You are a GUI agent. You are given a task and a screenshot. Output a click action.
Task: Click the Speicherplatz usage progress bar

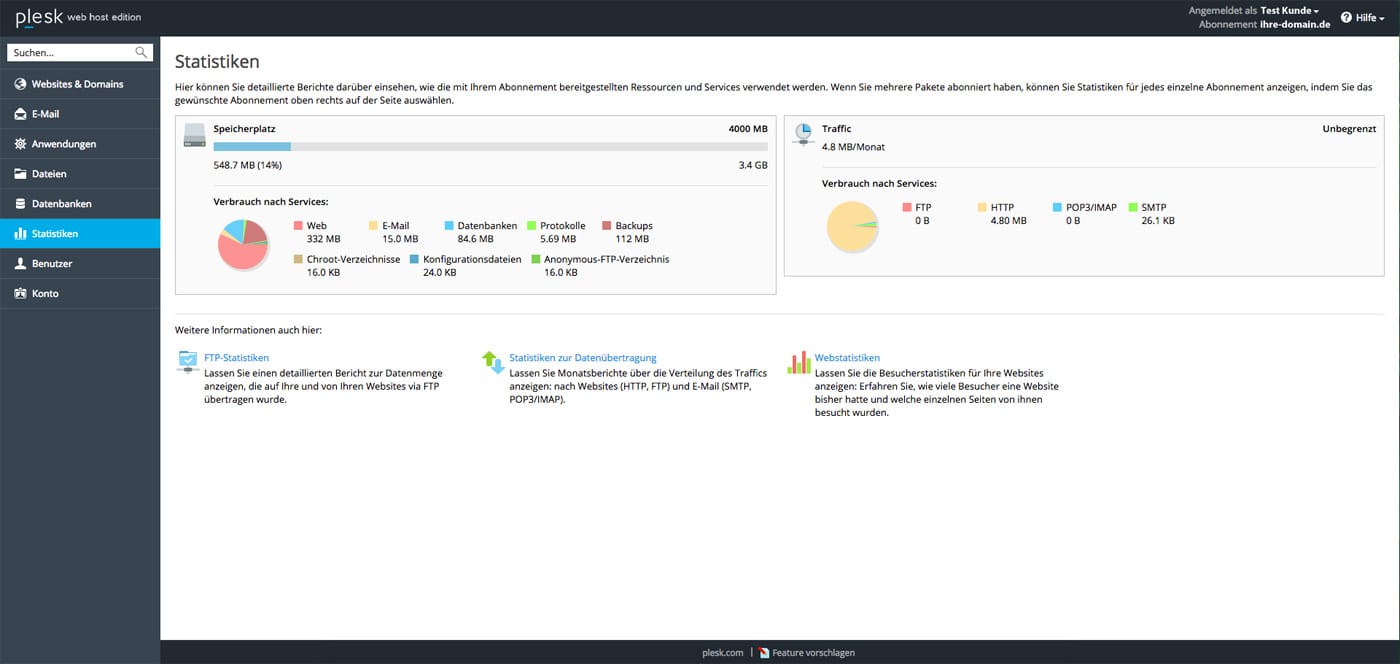(x=490, y=146)
